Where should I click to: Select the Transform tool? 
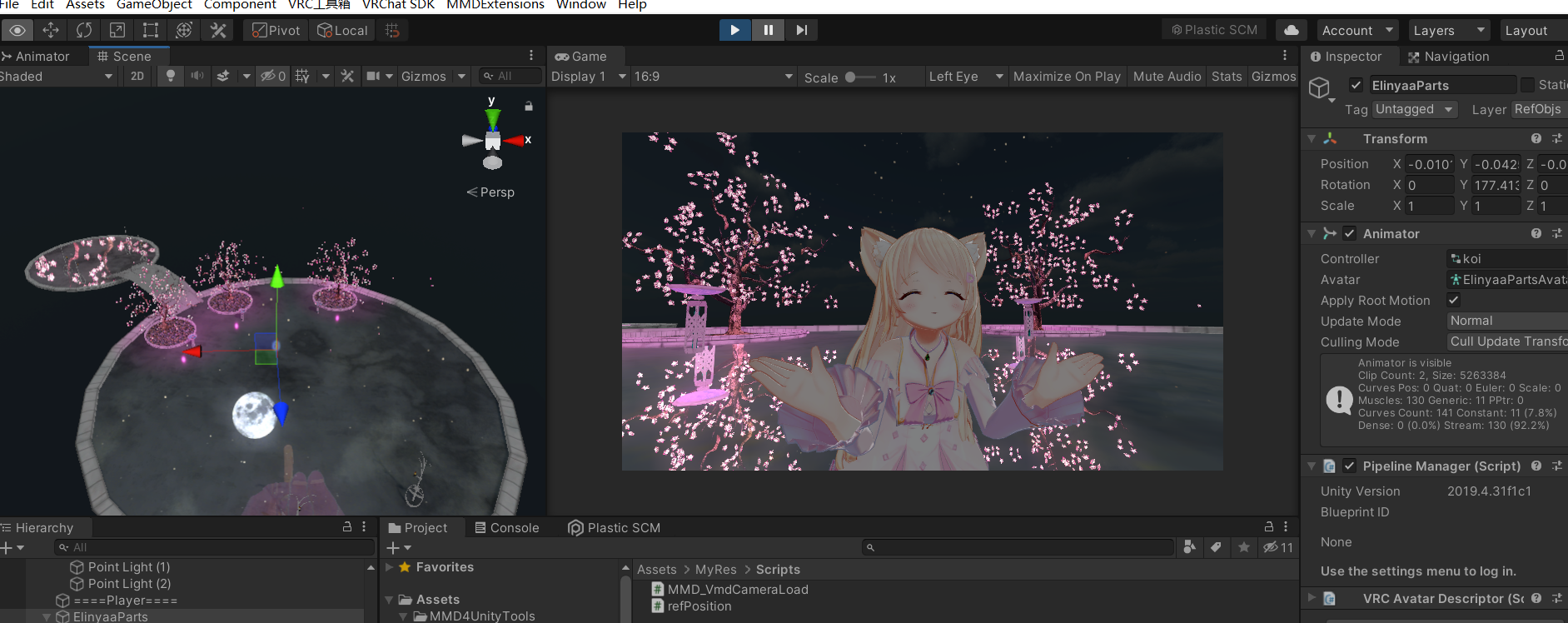[x=184, y=30]
